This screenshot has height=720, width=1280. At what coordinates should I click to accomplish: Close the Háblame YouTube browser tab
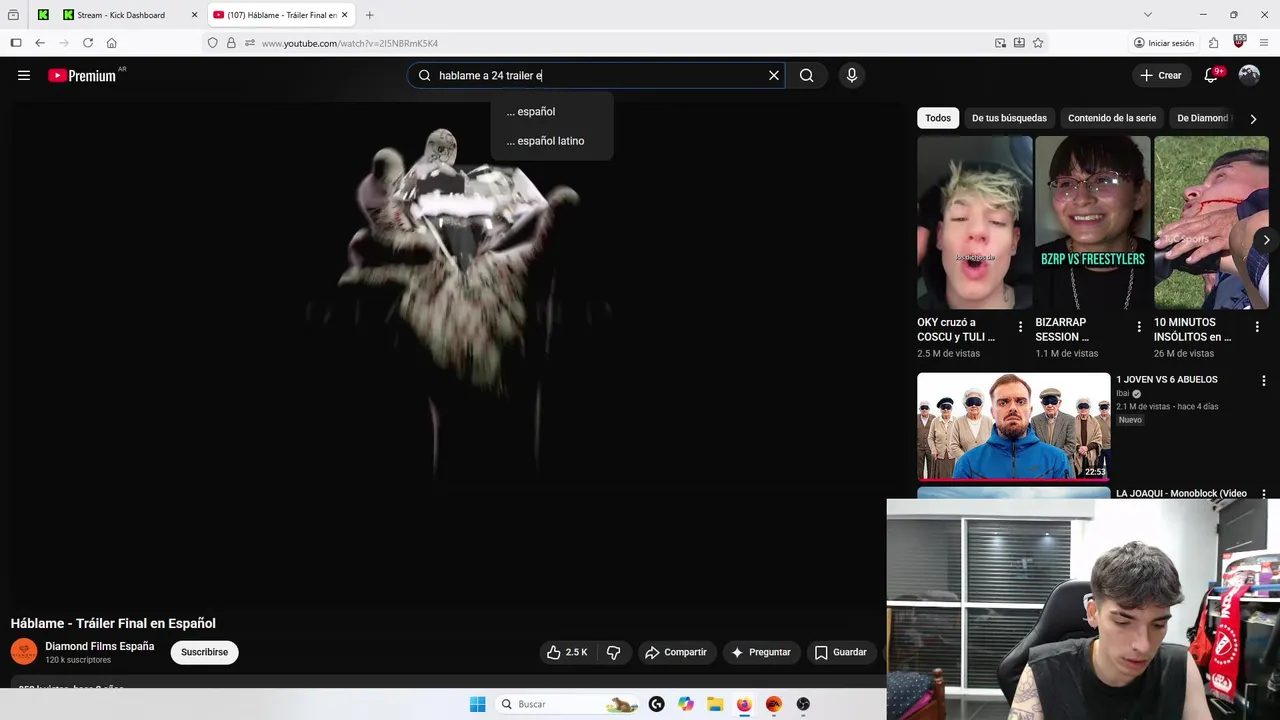[344, 15]
